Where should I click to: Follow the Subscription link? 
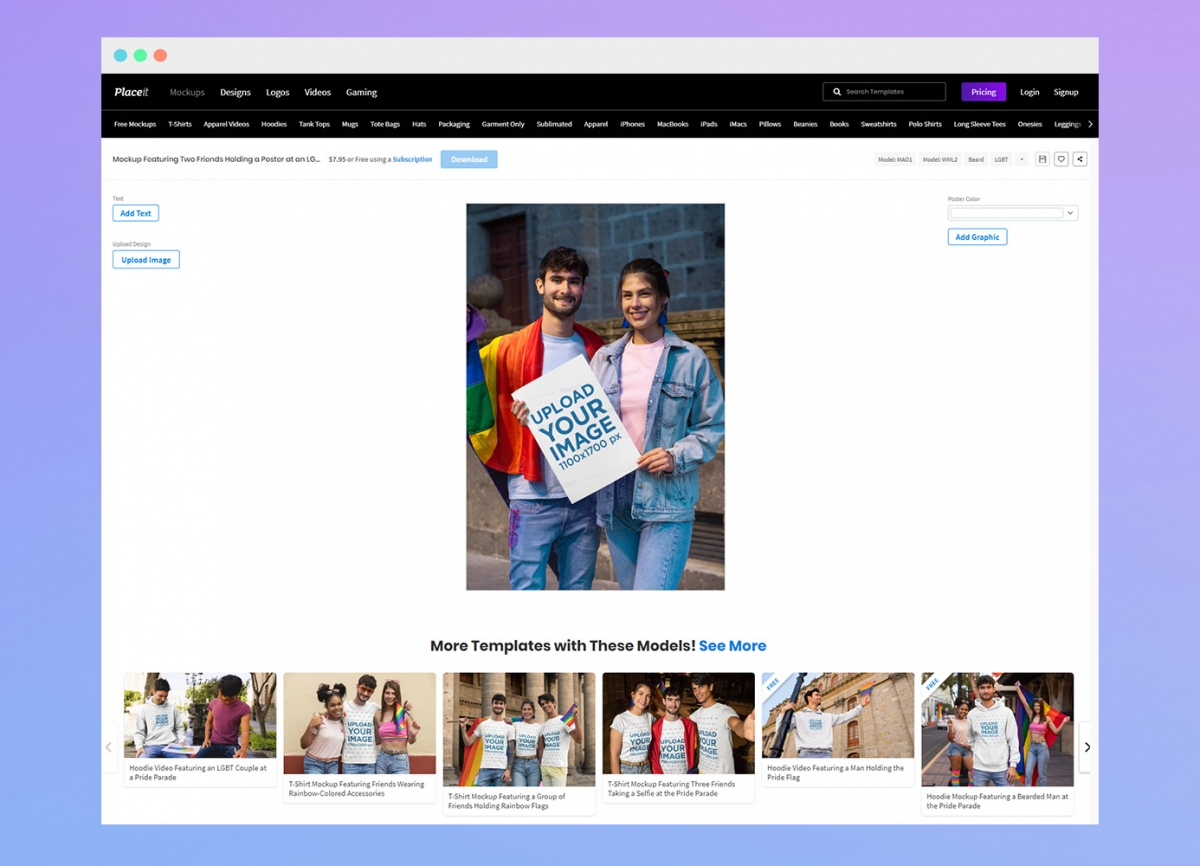click(412, 159)
